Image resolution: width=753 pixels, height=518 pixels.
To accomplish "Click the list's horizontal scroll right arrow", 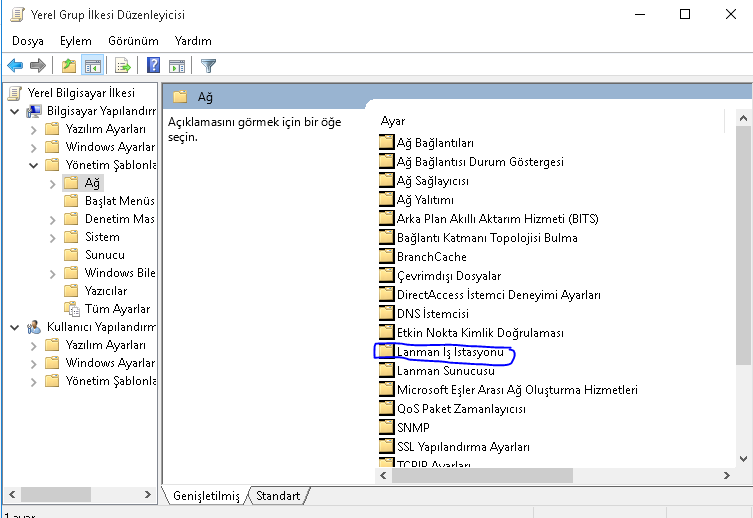I will point(726,475).
